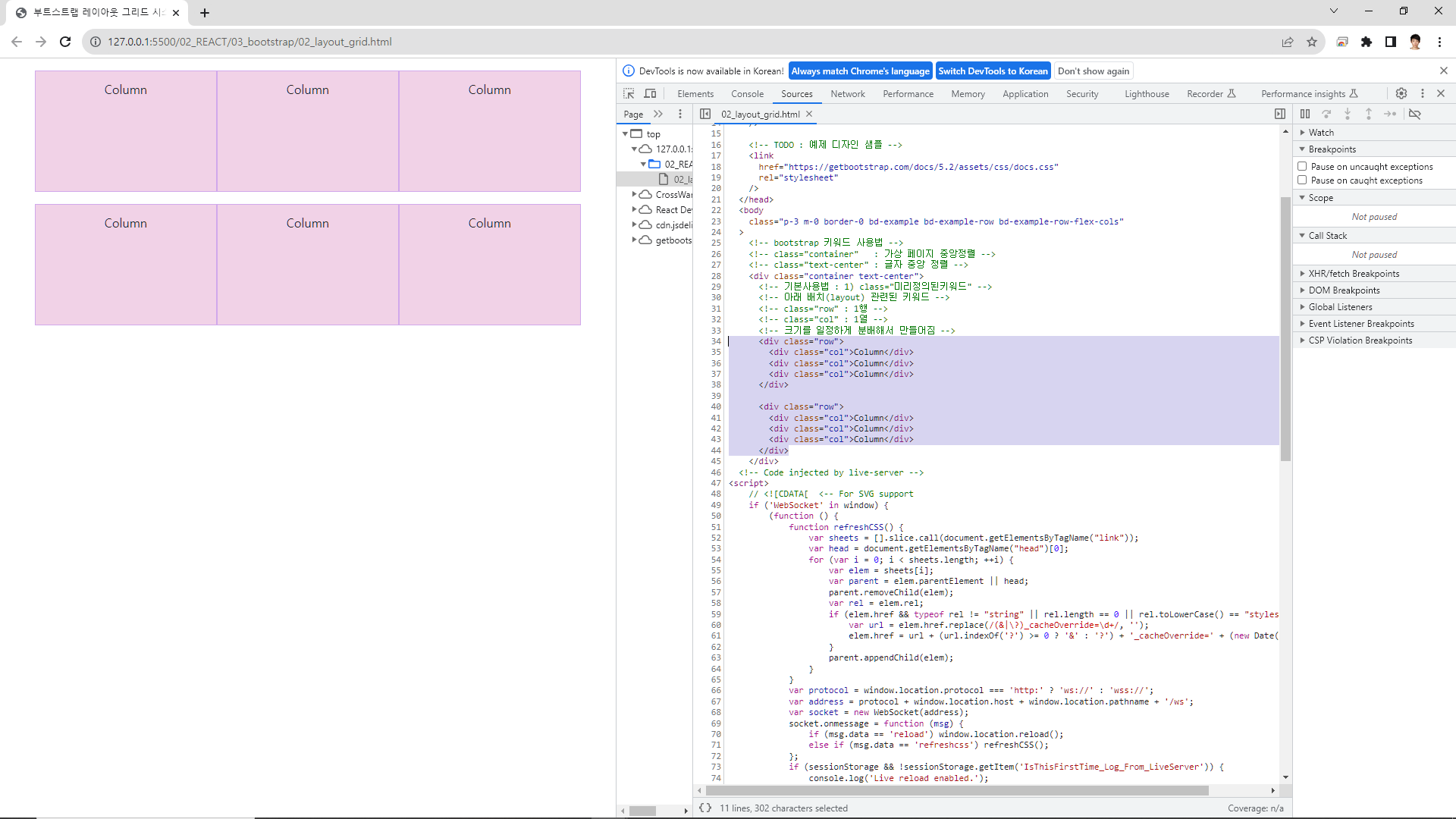1456x819 pixels.
Task: Click Don't show again button
Action: [x=1094, y=71]
